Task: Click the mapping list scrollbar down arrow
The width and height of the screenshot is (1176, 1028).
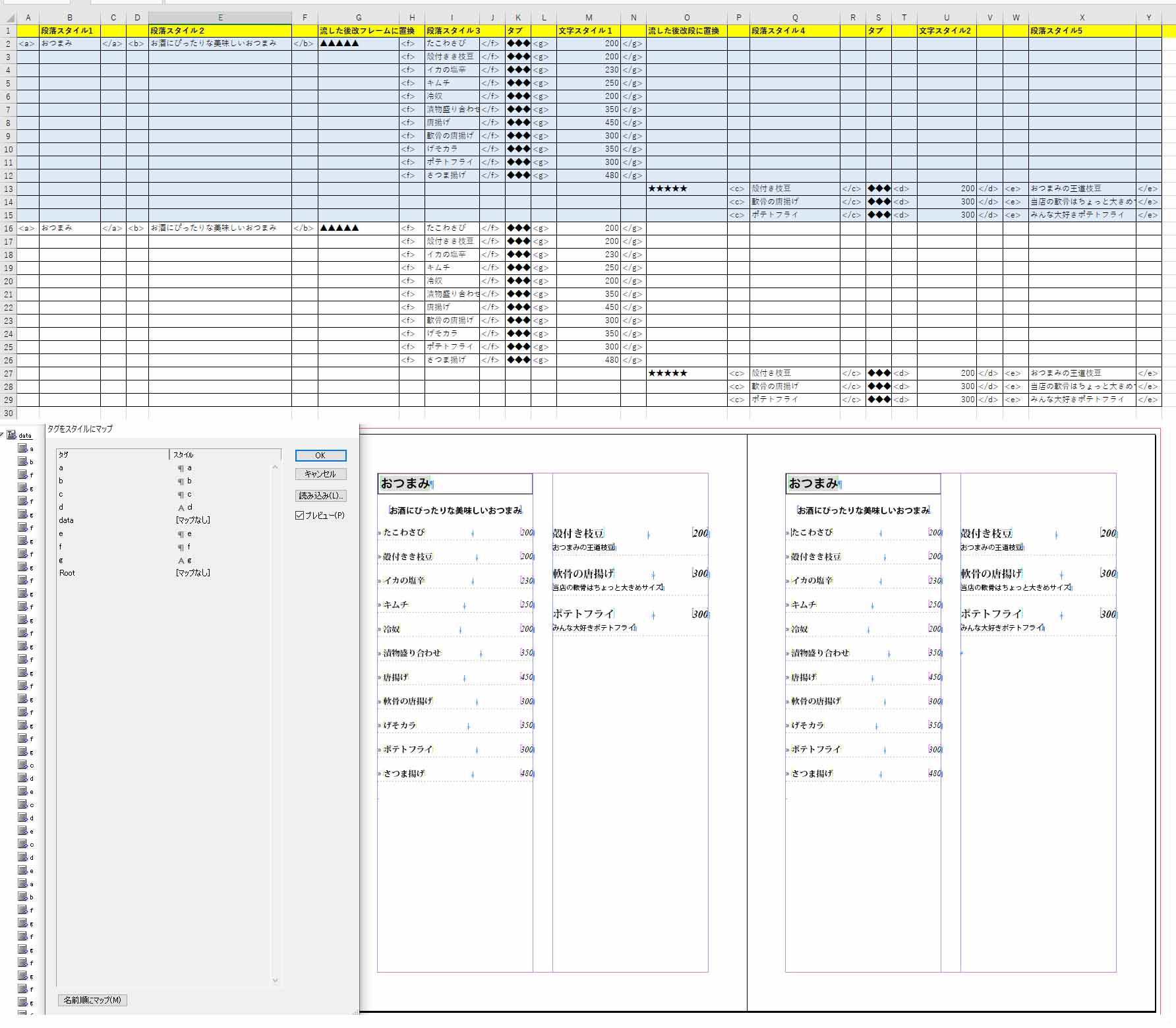Action: pyautogui.click(x=276, y=981)
